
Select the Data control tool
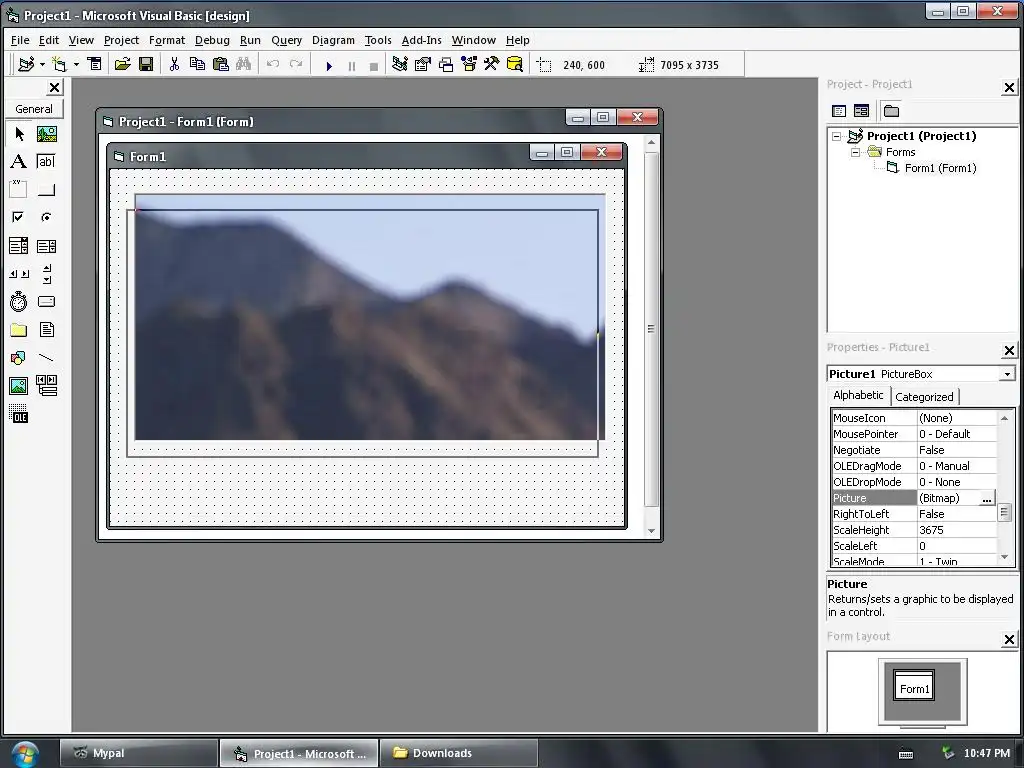pyautogui.click(x=46, y=386)
